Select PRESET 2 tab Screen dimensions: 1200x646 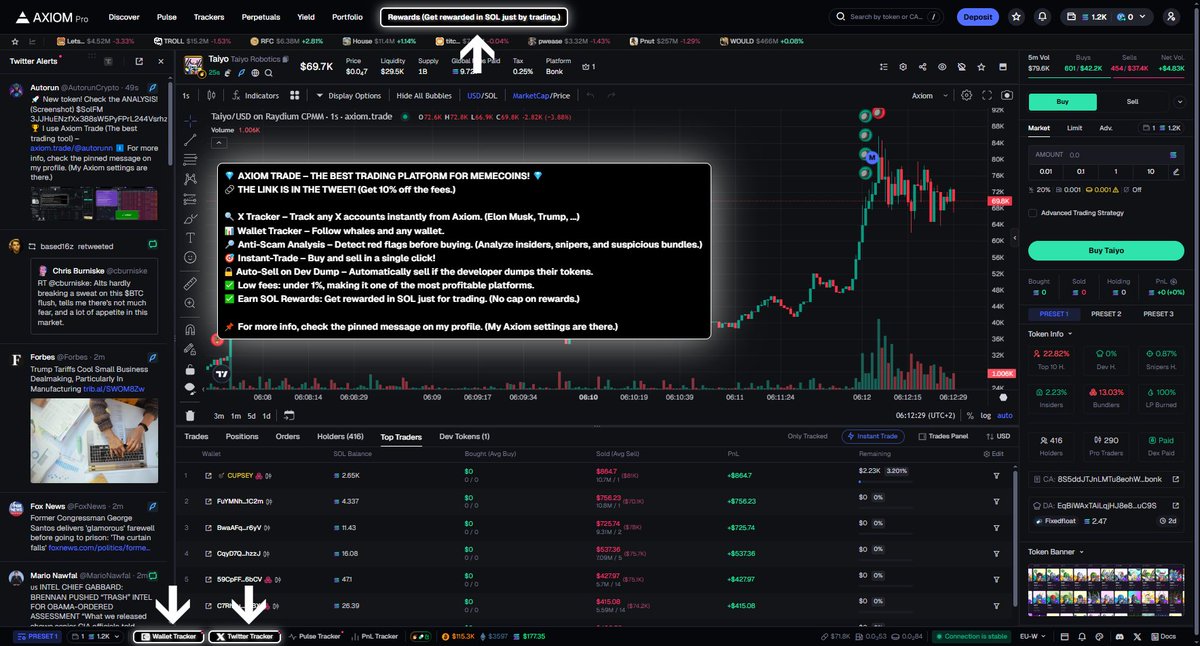(x=1105, y=314)
